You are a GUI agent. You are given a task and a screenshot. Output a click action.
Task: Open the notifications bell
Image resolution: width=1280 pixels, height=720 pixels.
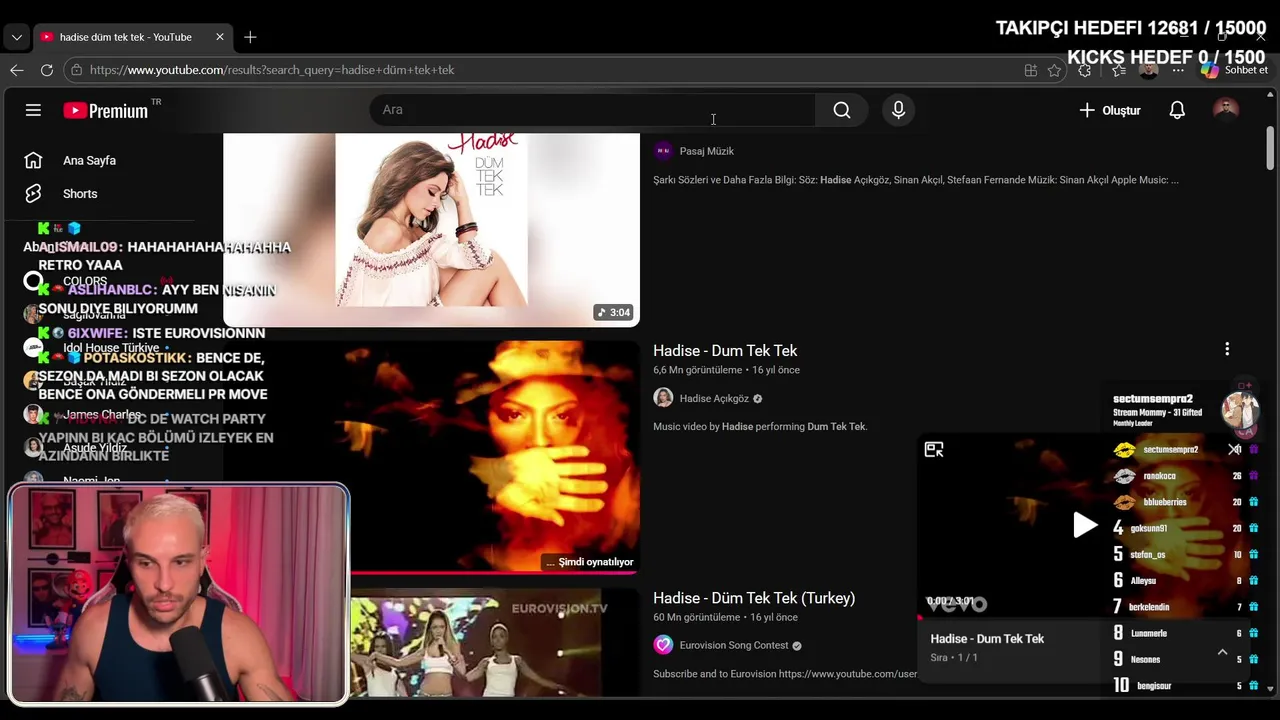(1177, 110)
